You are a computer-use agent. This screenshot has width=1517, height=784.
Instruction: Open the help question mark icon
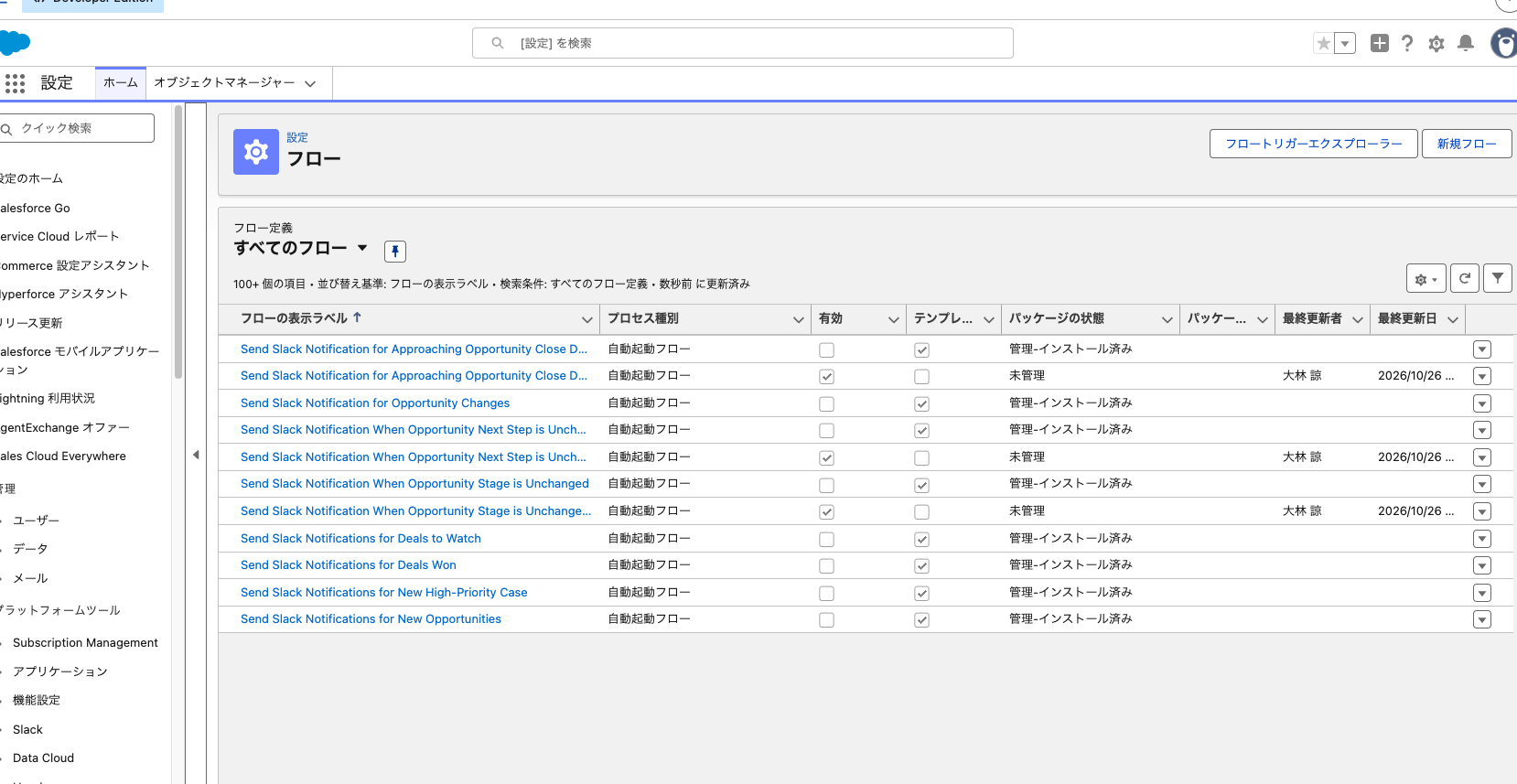[1407, 43]
